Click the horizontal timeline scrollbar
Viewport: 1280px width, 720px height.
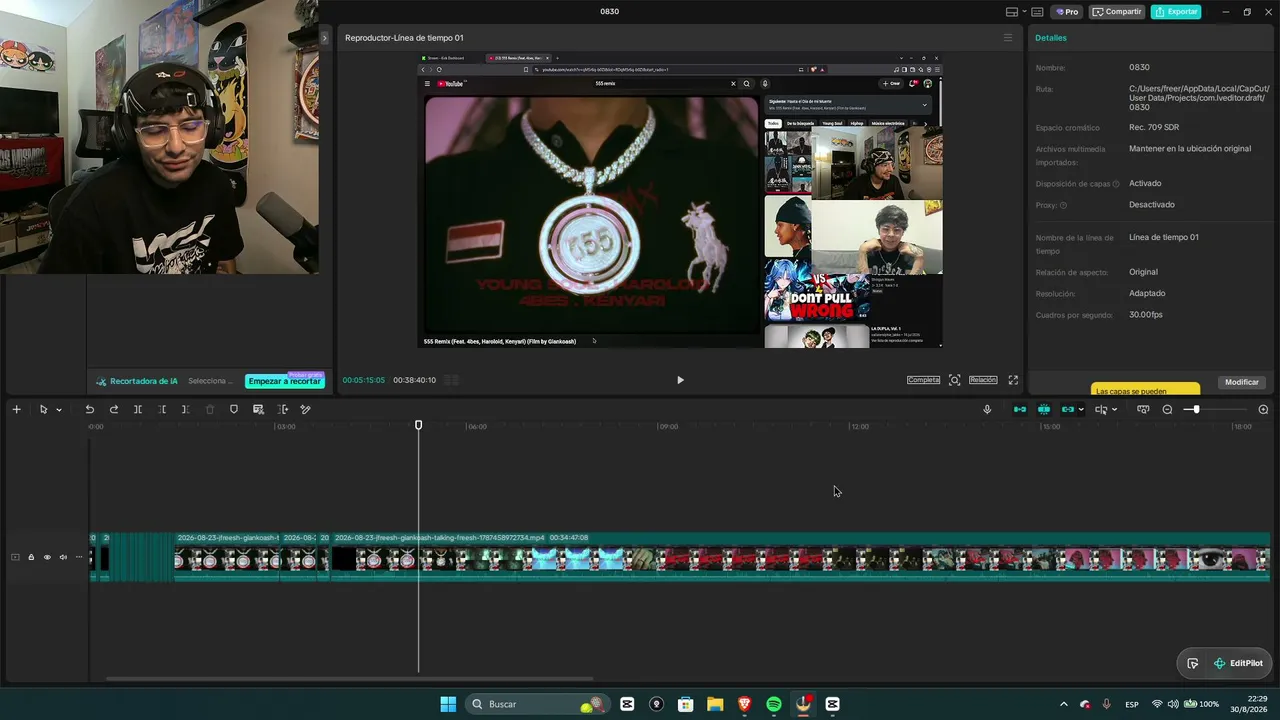click(x=350, y=679)
